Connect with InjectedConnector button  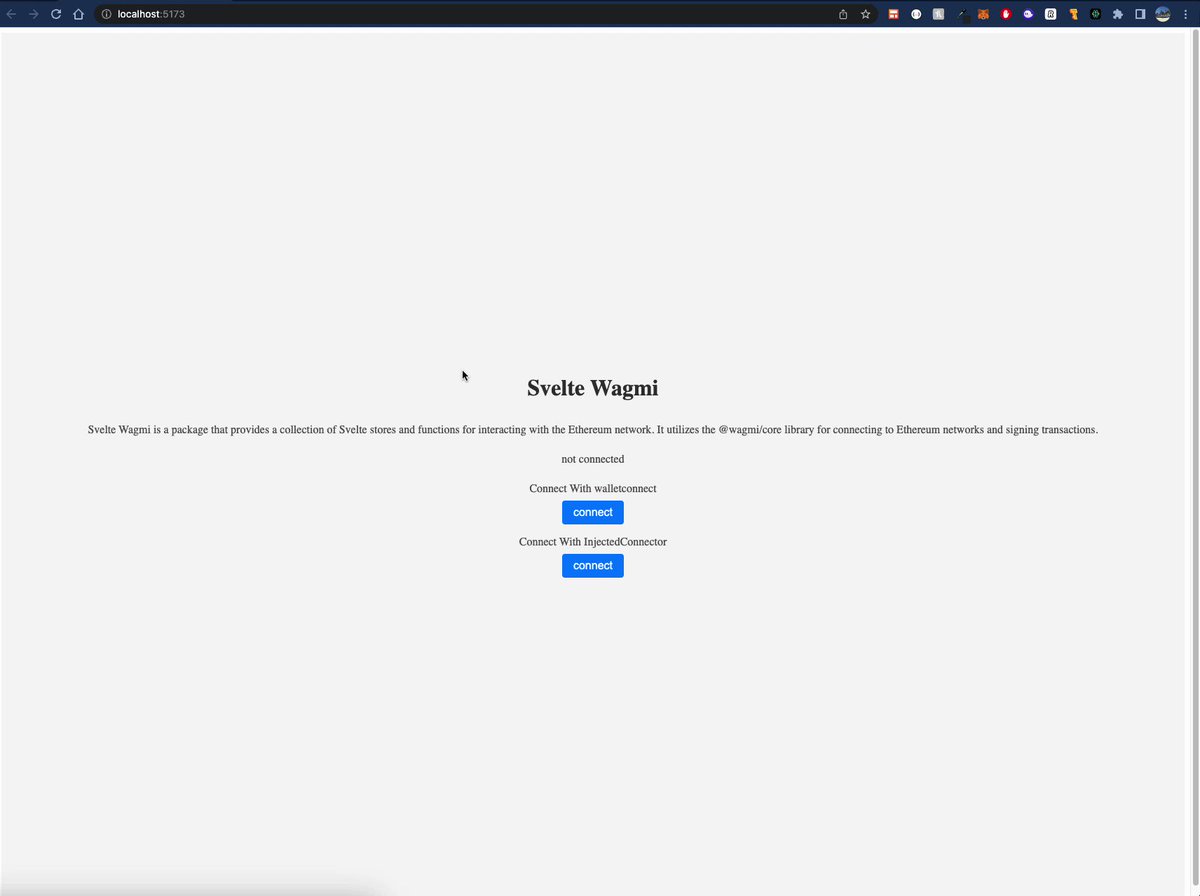593,566
